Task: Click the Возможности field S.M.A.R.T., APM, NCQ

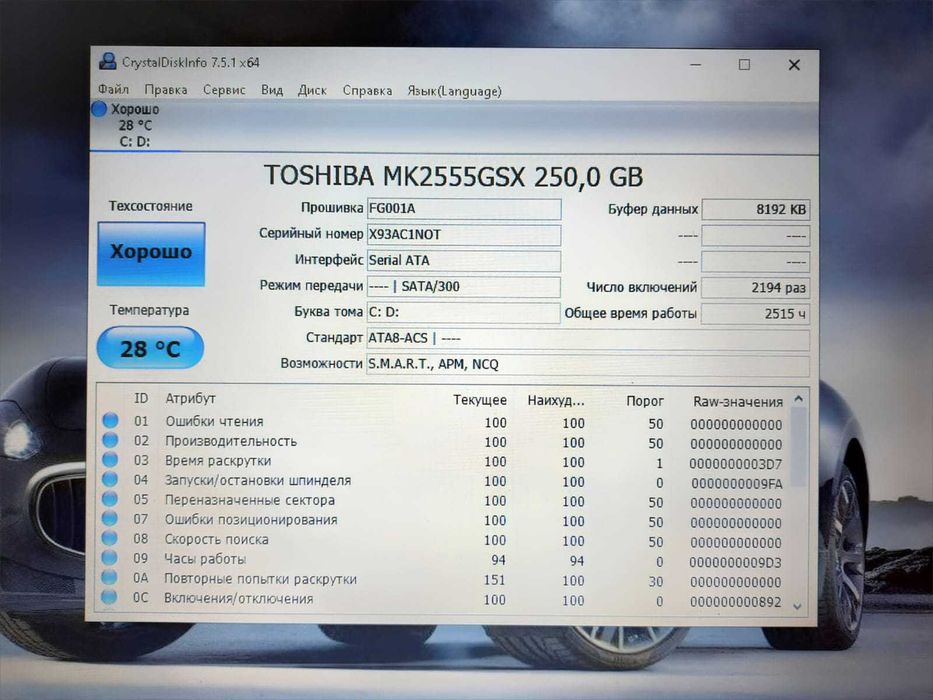Action: click(588, 364)
